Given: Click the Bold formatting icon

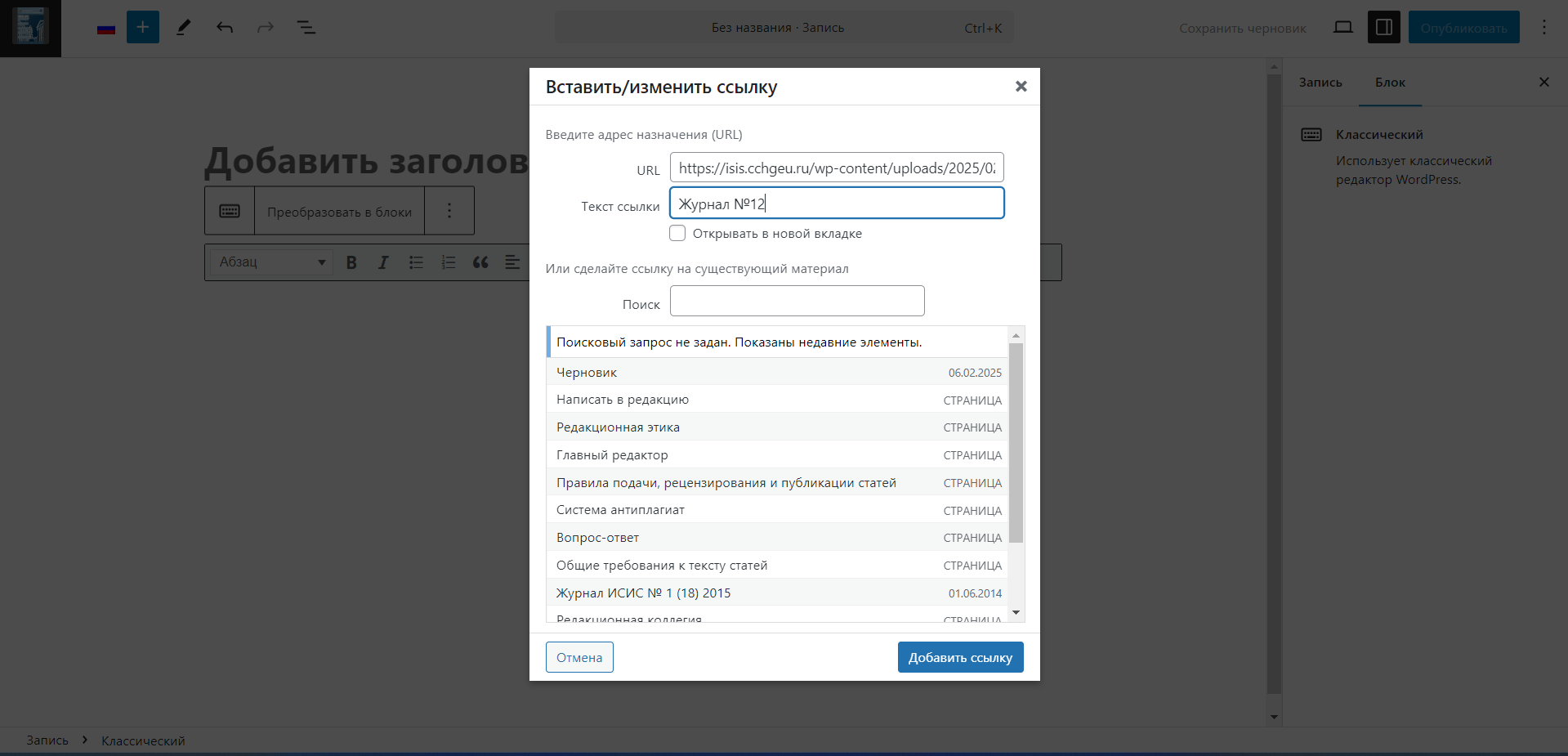Looking at the screenshot, I should click(351, 262).
